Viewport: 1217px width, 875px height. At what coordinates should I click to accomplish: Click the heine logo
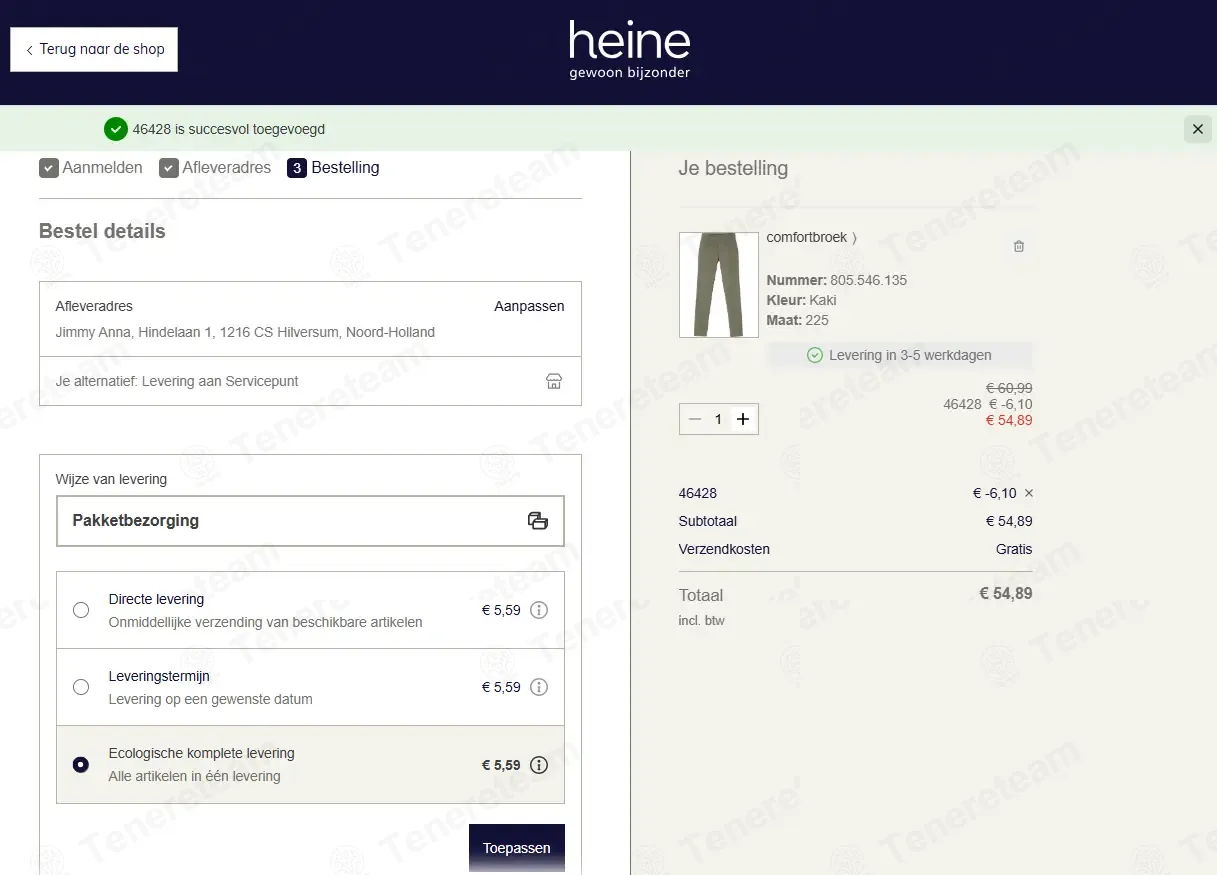[x=630, y=50]
